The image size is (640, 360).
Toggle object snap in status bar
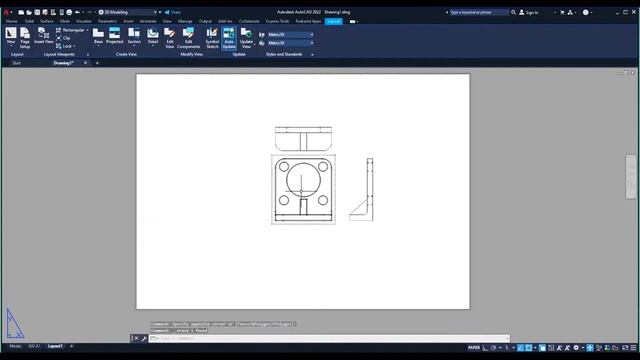pos(529,348)
